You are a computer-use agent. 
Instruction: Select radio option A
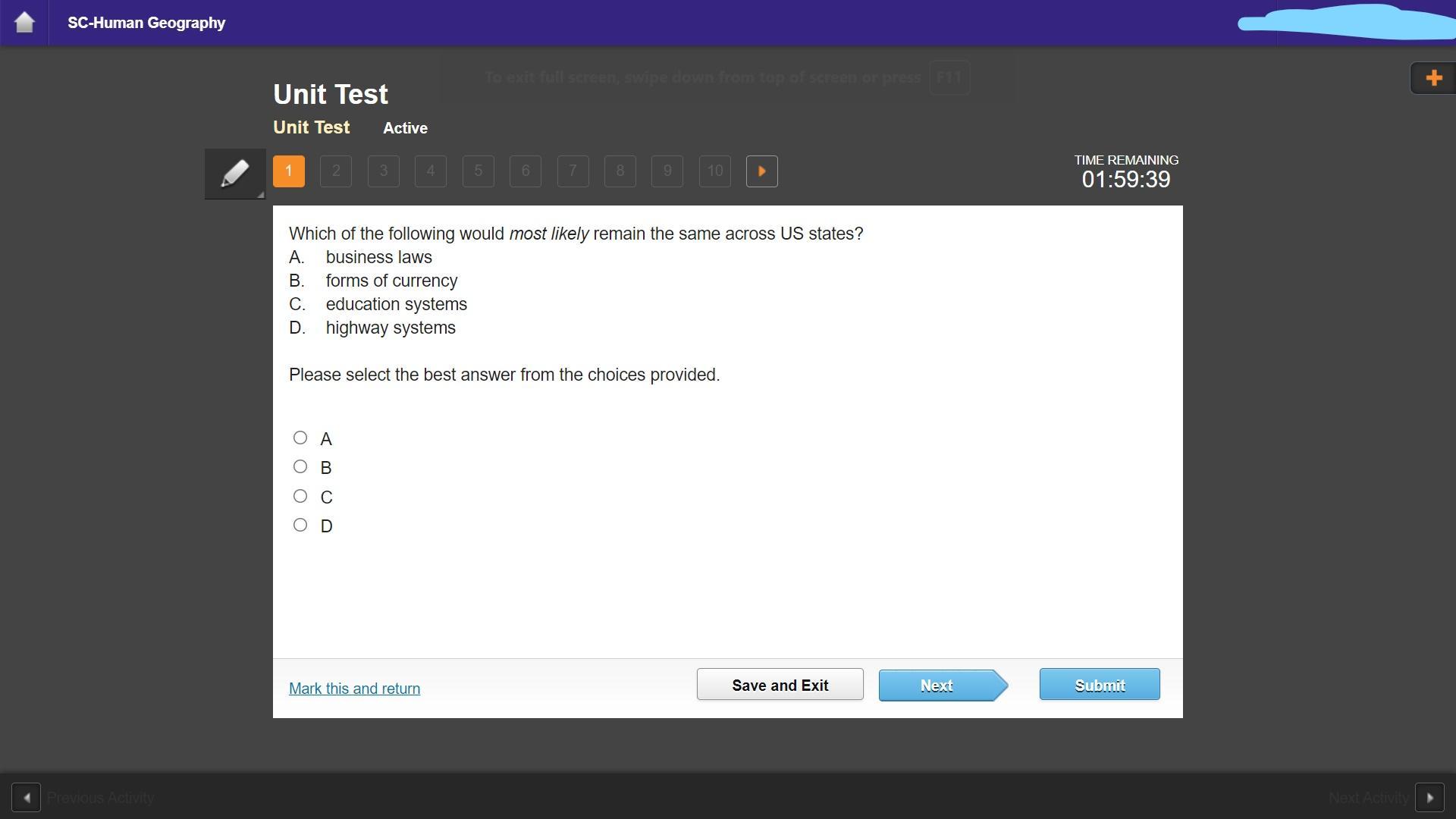point(300,438)
